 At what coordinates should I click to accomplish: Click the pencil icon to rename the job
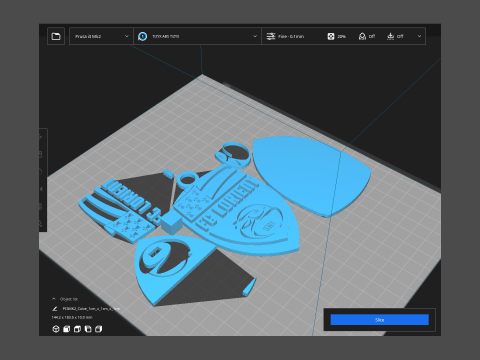click(x=55, y=309)
